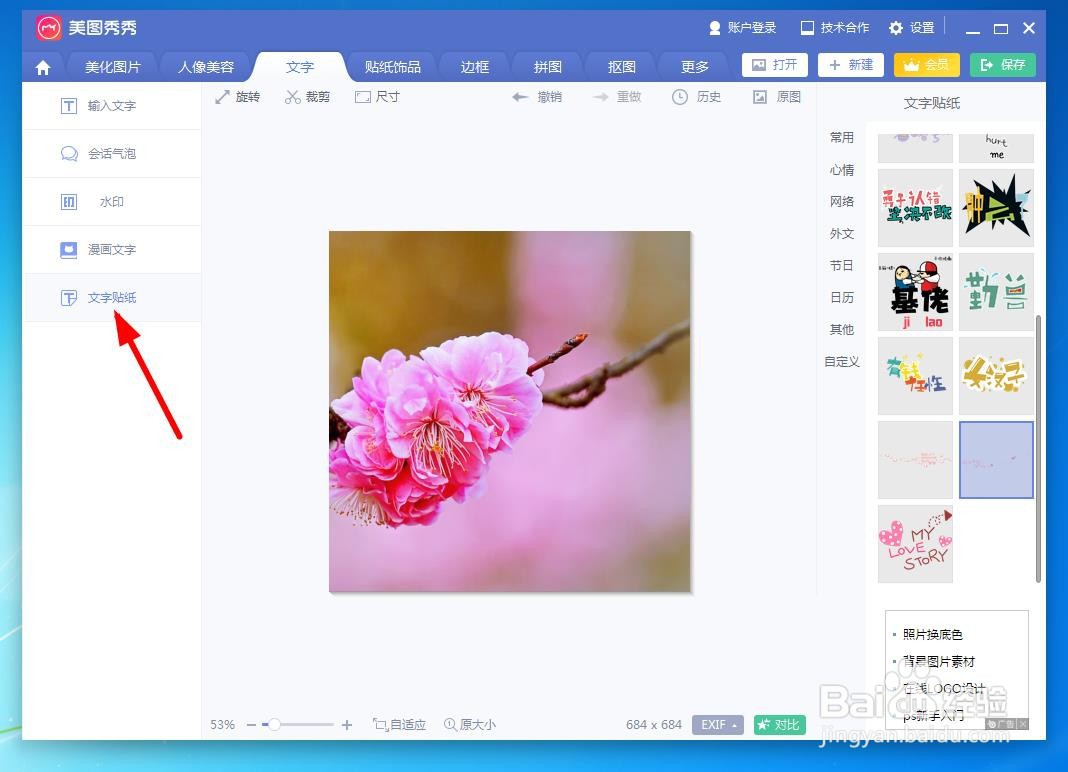This screenshot has width=1068, height=772.
Task: Click the green 保存 button
Action: [x=1003, y=65]
